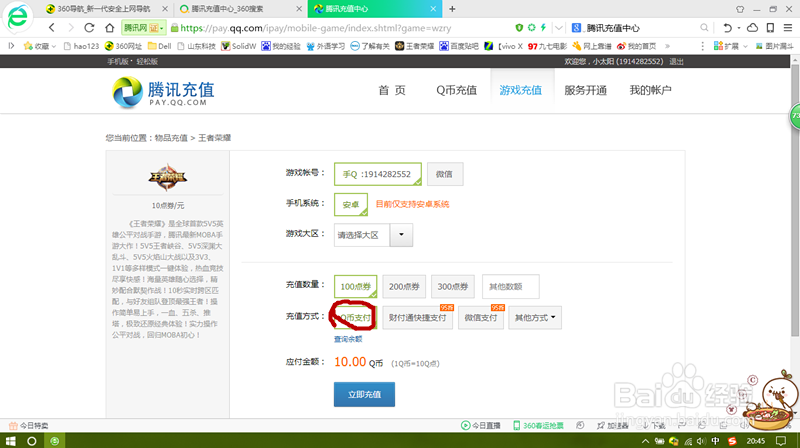
Task: Select 财付通快捷支付 payment method
Action: [x=417, y=317]
